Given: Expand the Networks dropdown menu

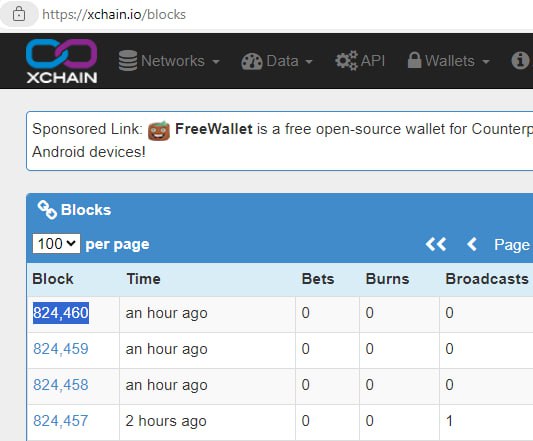Looking at the screenshot, I should 169,61.
